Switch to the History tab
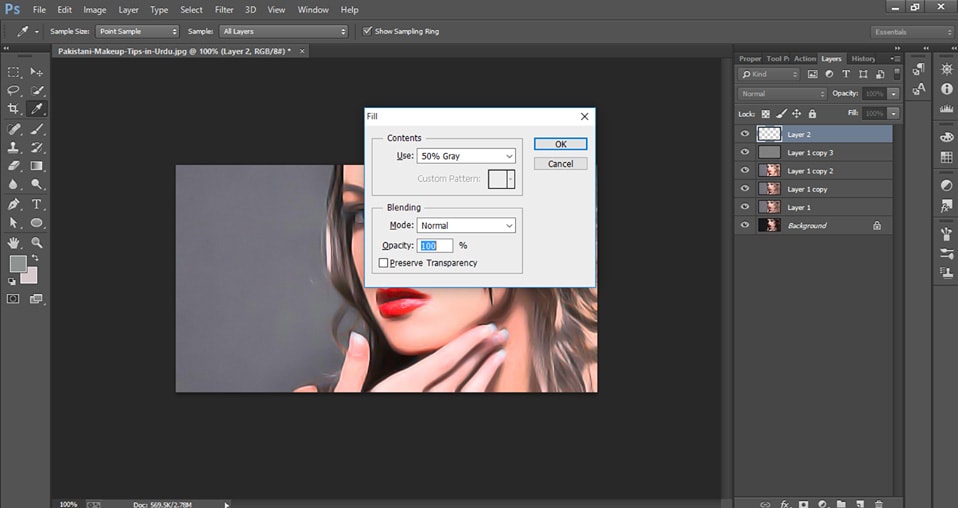Viewport: 958px width, 508px height. 863,58
